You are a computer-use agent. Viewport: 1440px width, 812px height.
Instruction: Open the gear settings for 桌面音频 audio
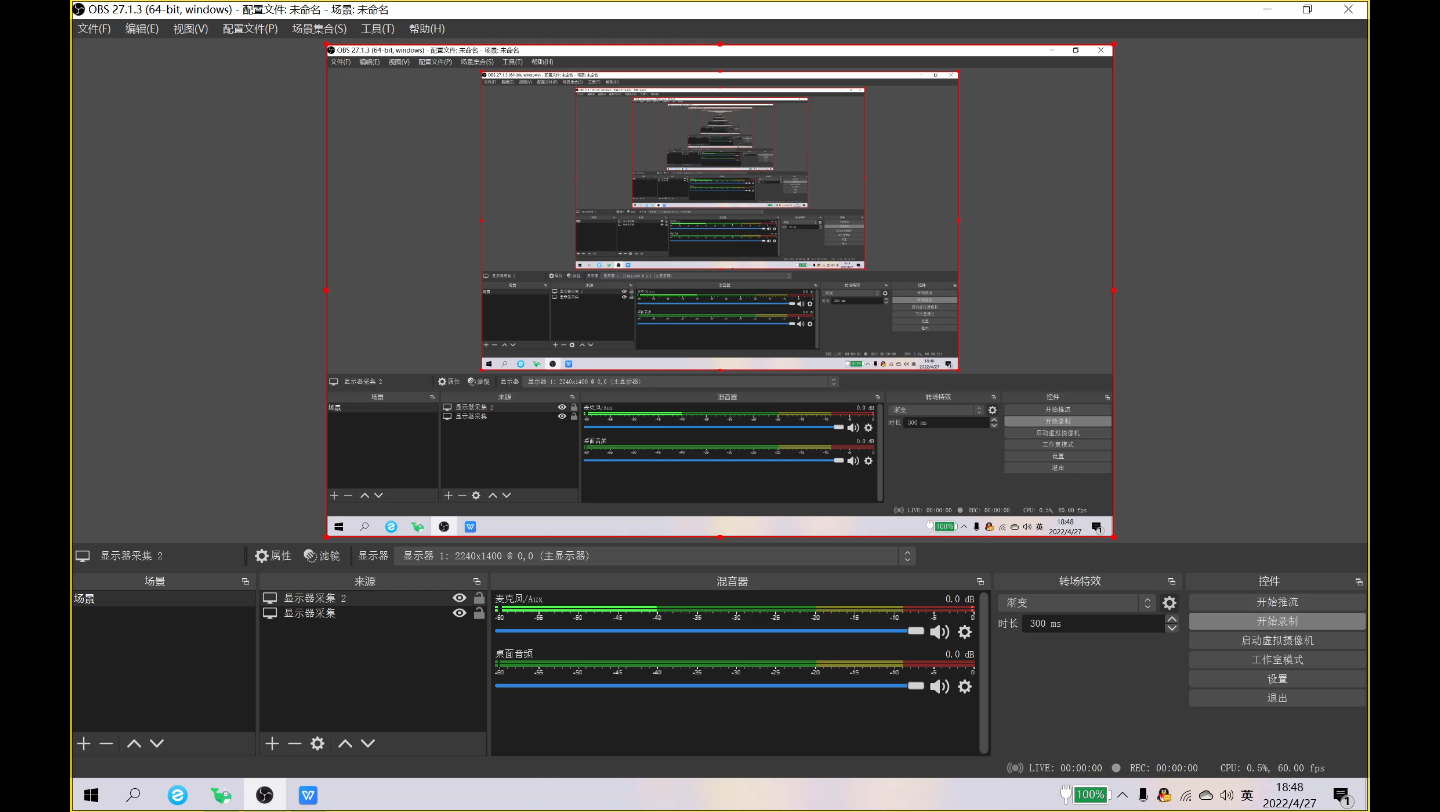[965, 687]
